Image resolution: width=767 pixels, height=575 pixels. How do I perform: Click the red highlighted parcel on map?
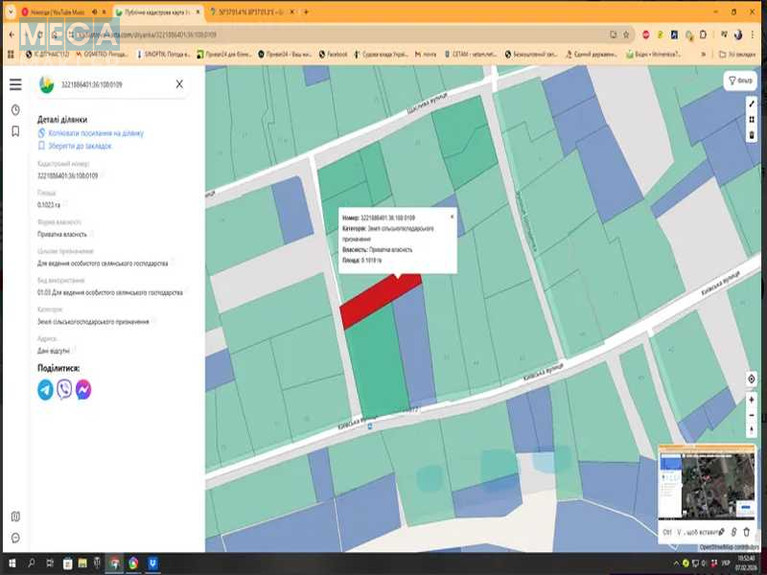pos(378,301)
